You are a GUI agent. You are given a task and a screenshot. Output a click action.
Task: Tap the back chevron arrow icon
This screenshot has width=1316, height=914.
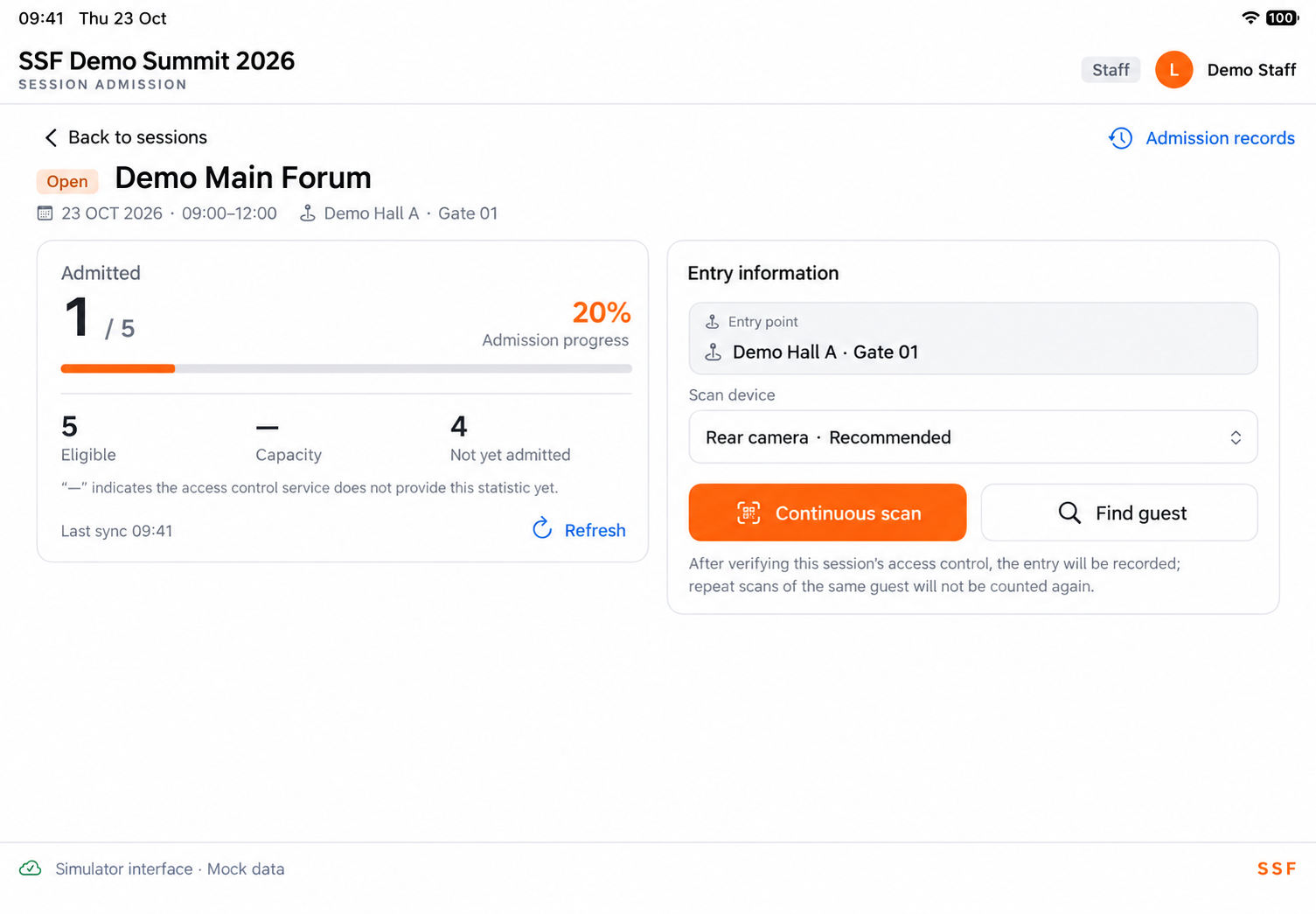[x=51, y=137]
